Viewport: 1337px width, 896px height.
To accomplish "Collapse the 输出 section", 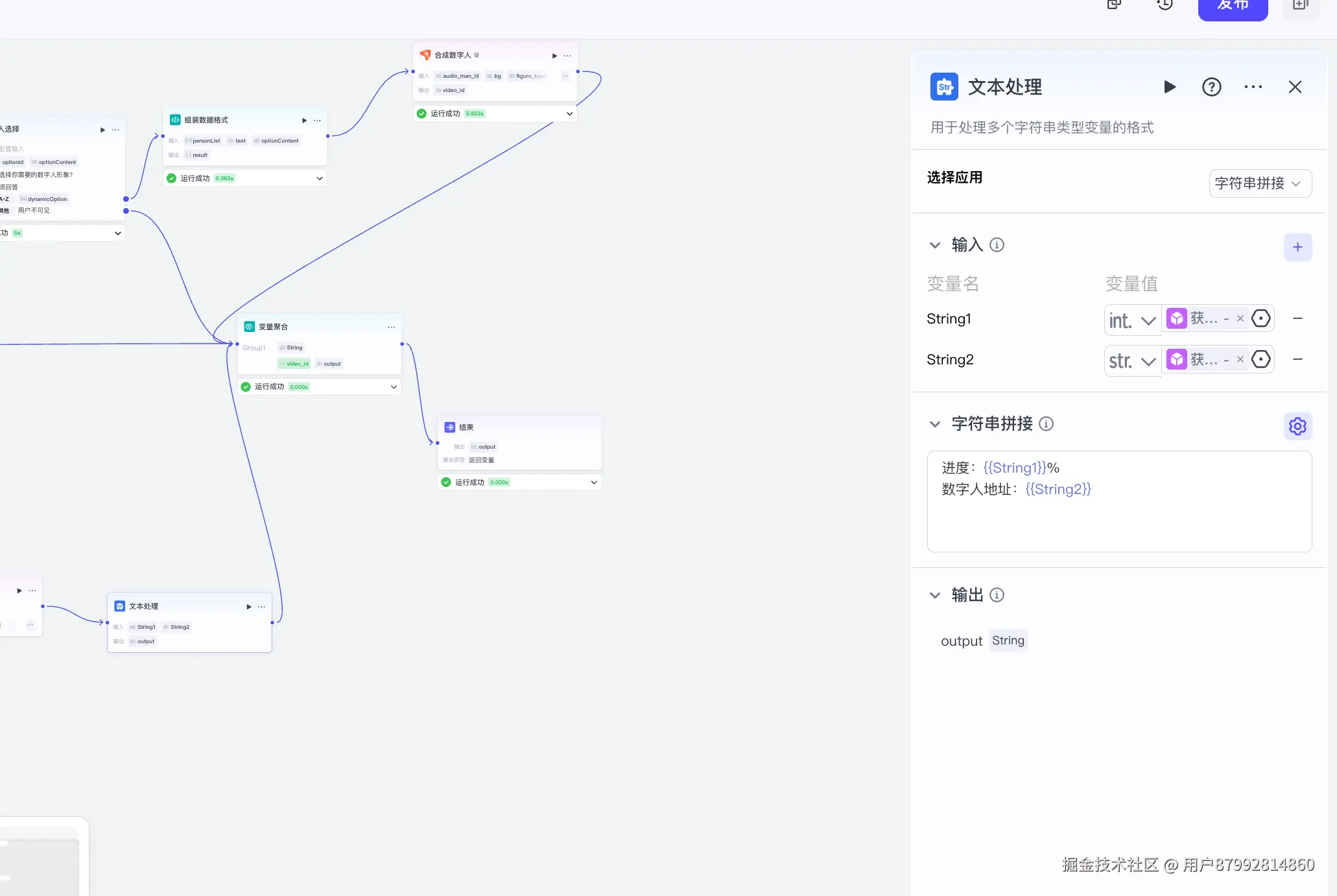I will (935, 595).
